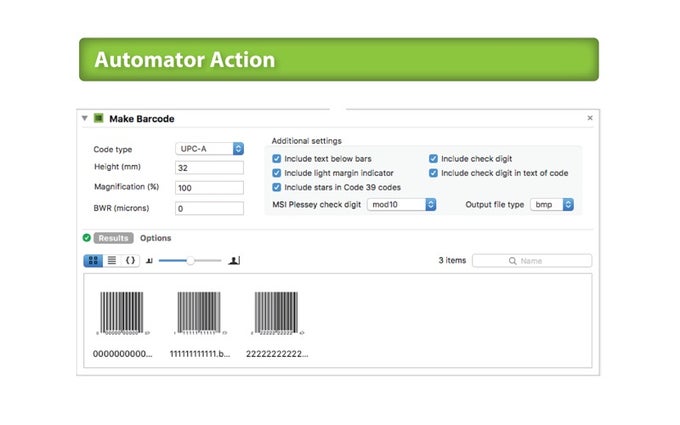Click the large thumbnail size icon
680x425 pixels.
click(x=234, y=260)
